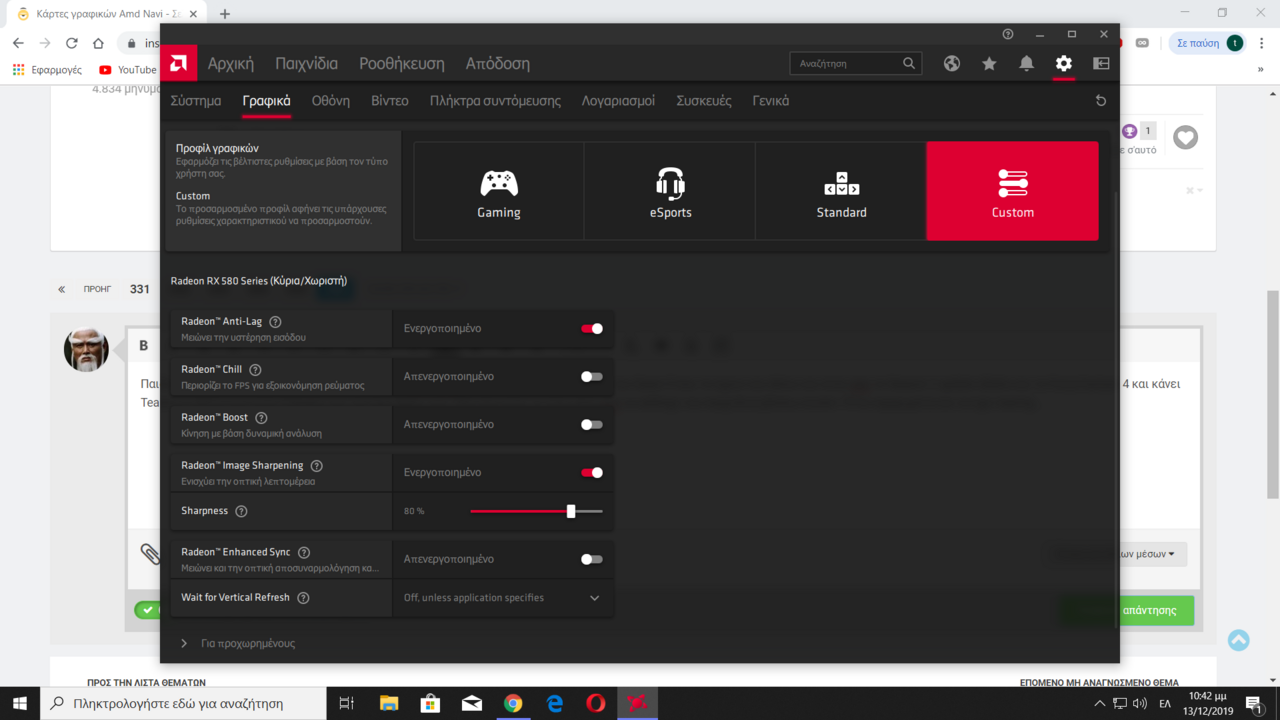Open the Mail app from the taskbar
This screenshot has height=720, width=1280.
[472, 703]
